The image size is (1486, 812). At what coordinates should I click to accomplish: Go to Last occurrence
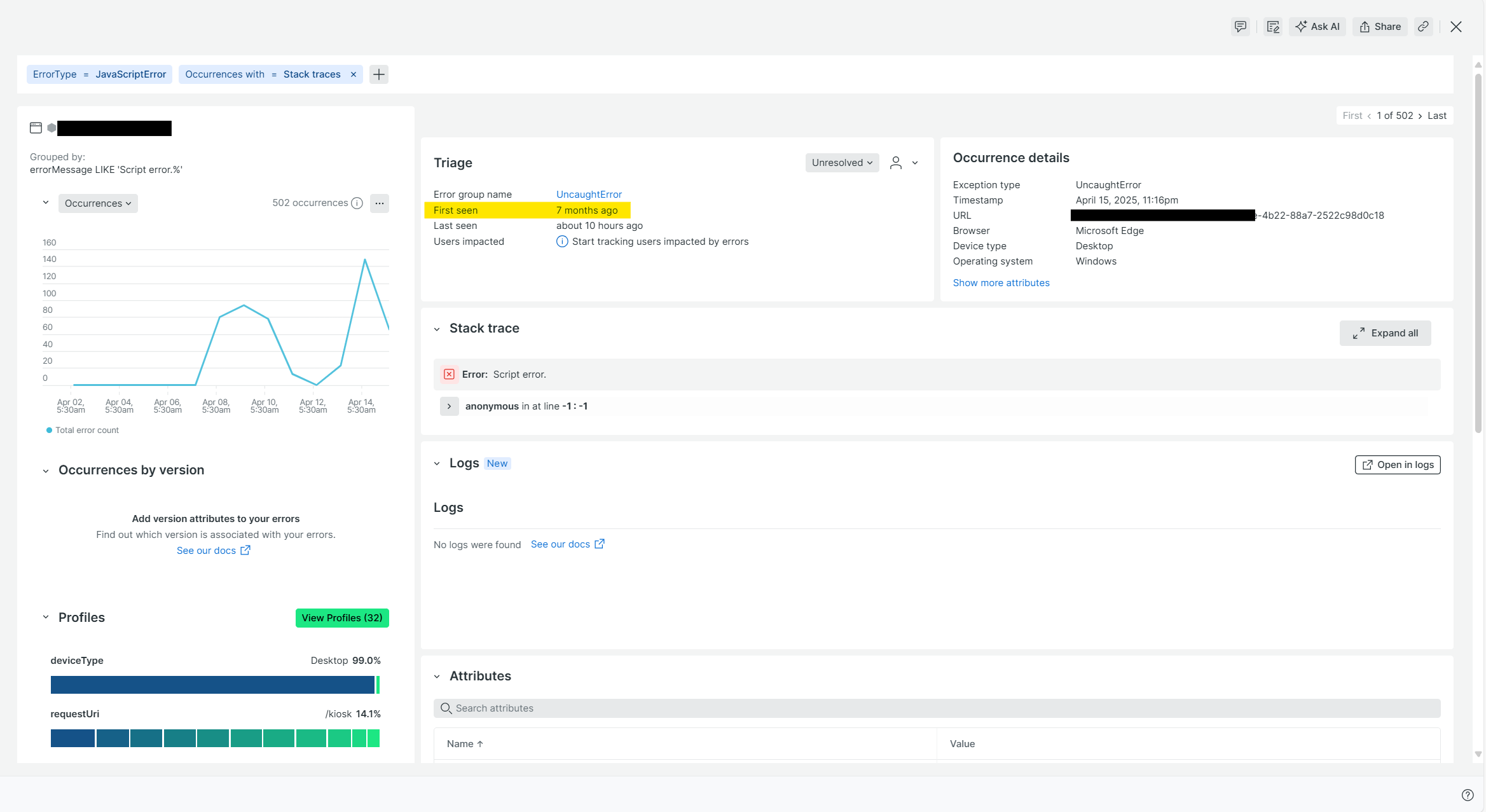[1436, 116]
